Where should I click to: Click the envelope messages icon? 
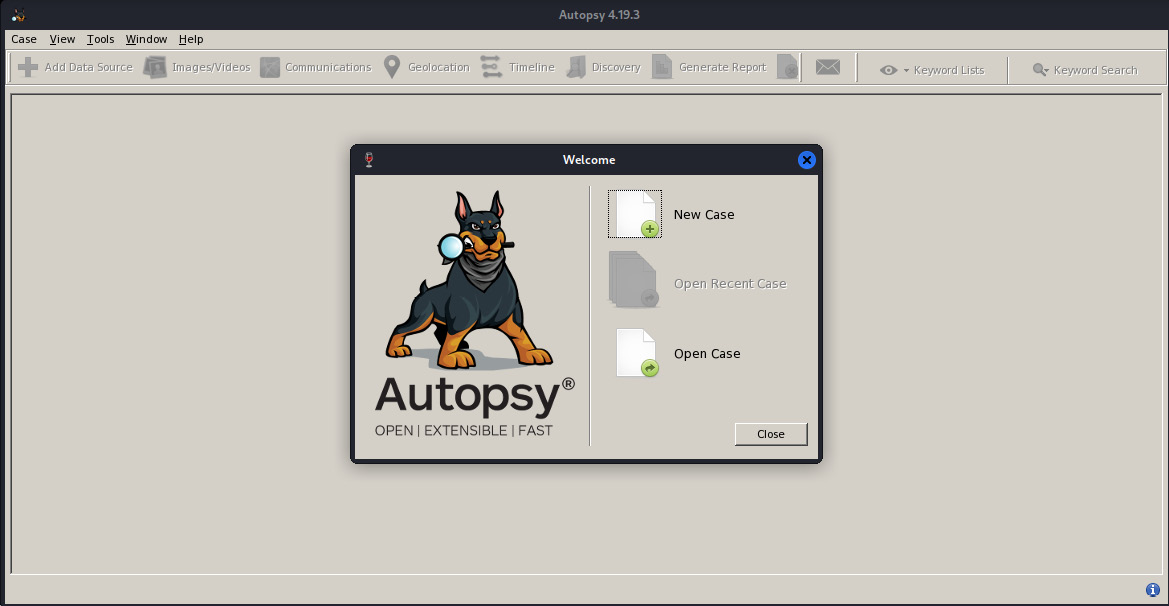[x=828, y=67]
